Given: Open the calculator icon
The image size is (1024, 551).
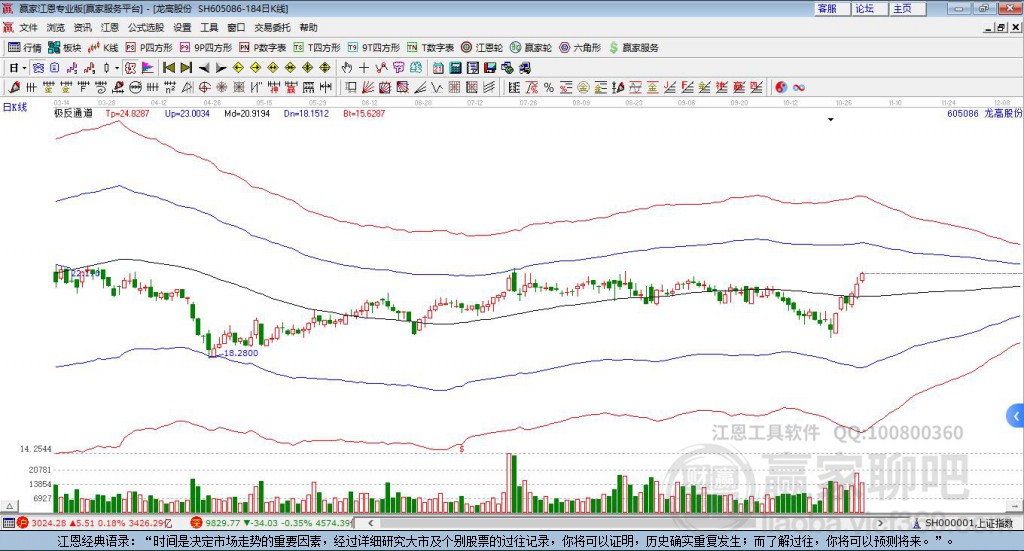Looking at the screenshot, I should click(455, 68).
